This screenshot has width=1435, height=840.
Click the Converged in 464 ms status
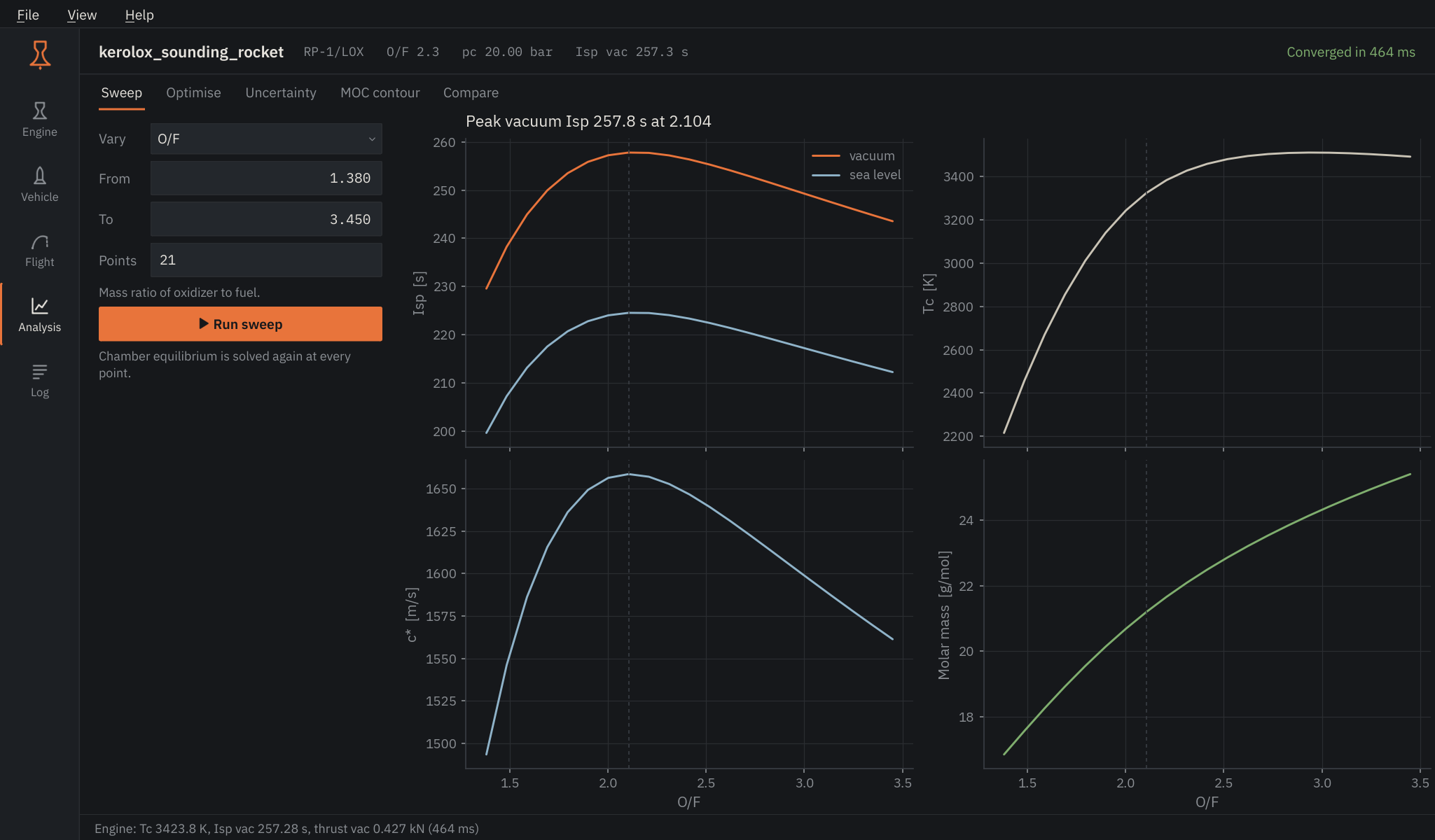pyautogui.click(x=1351, y=52)
